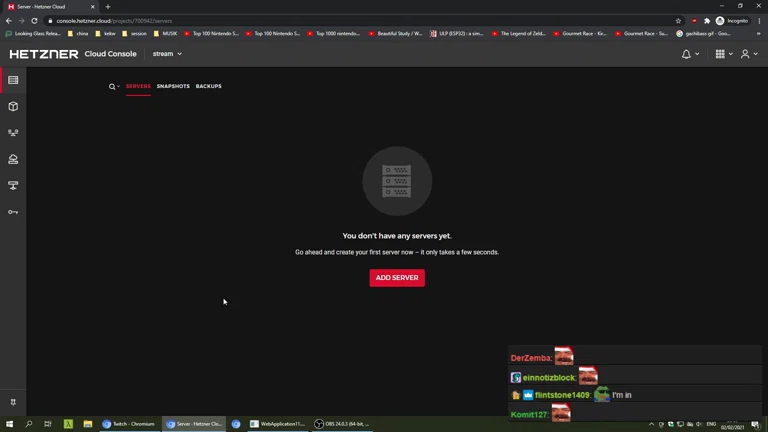Open the Servers section in the sidebar
768x432 pixels.
point(13,80)
